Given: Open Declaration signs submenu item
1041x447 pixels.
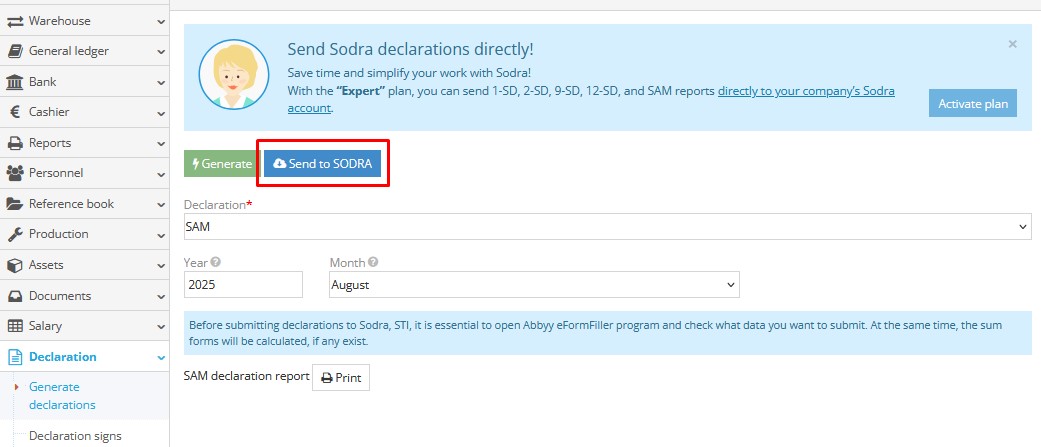Looking at the screenshot, I should [x=75, y=435].
